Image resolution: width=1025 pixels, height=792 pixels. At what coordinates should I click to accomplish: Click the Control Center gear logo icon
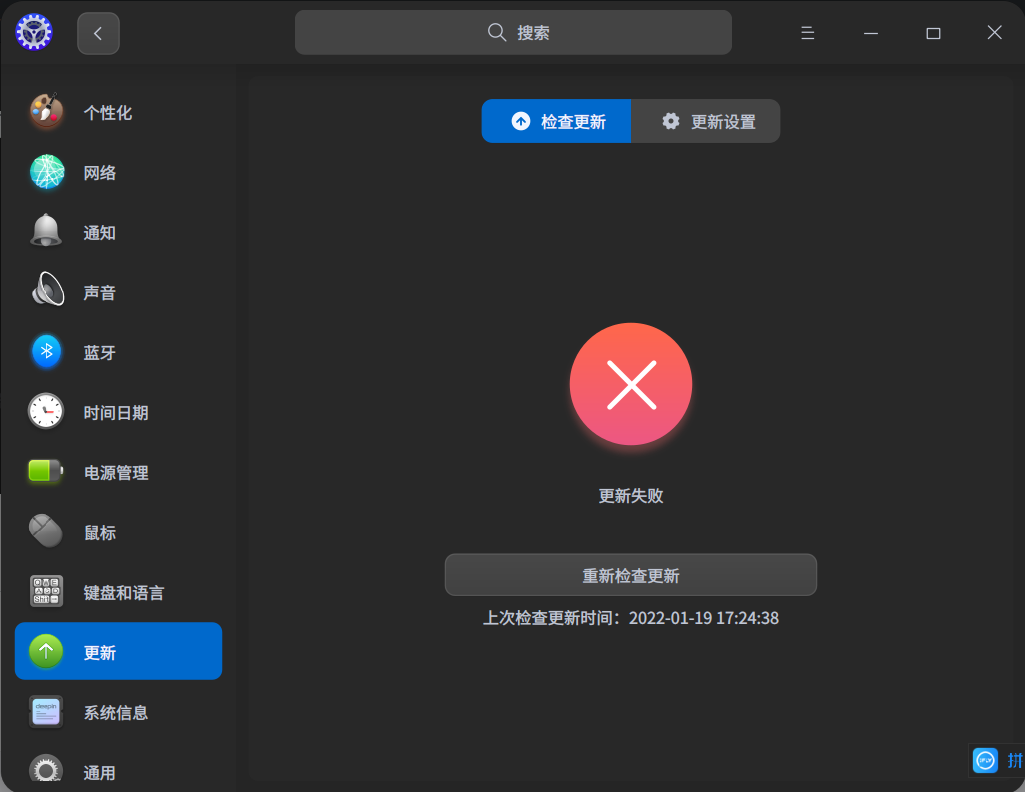[x=33, y=32]
